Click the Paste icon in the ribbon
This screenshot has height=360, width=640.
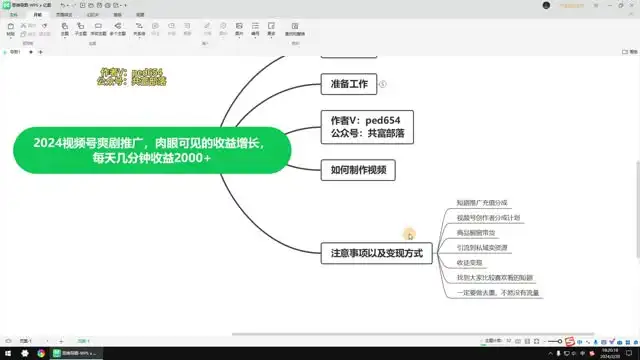coord(11,26)
